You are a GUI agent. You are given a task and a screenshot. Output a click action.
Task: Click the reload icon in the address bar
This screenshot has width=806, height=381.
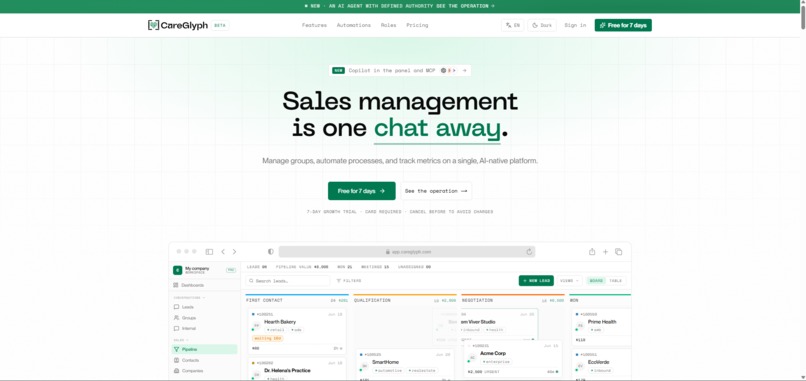[529, 252]
